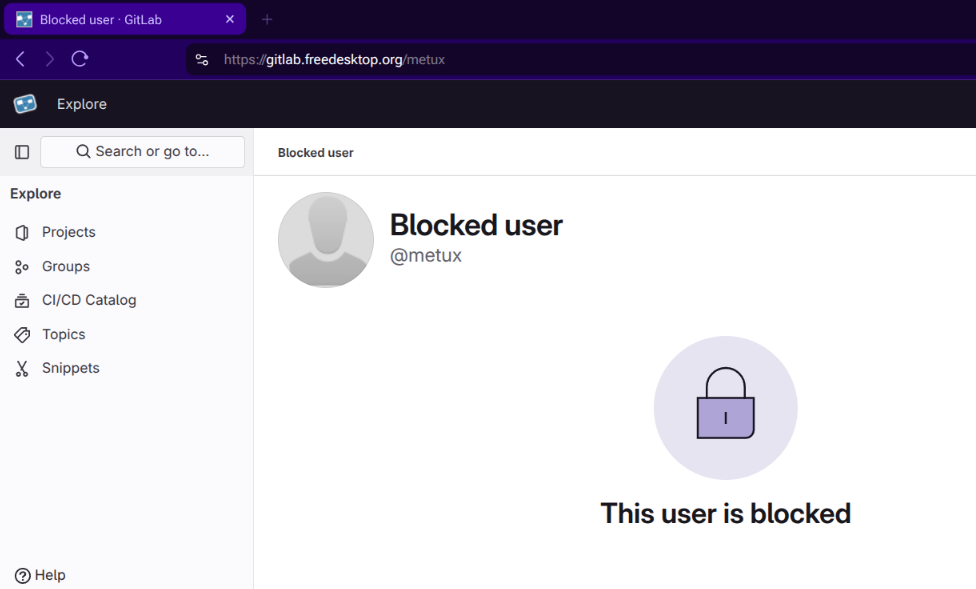
Task: Click the Snippets scissors icon
Action: point(22,368)
